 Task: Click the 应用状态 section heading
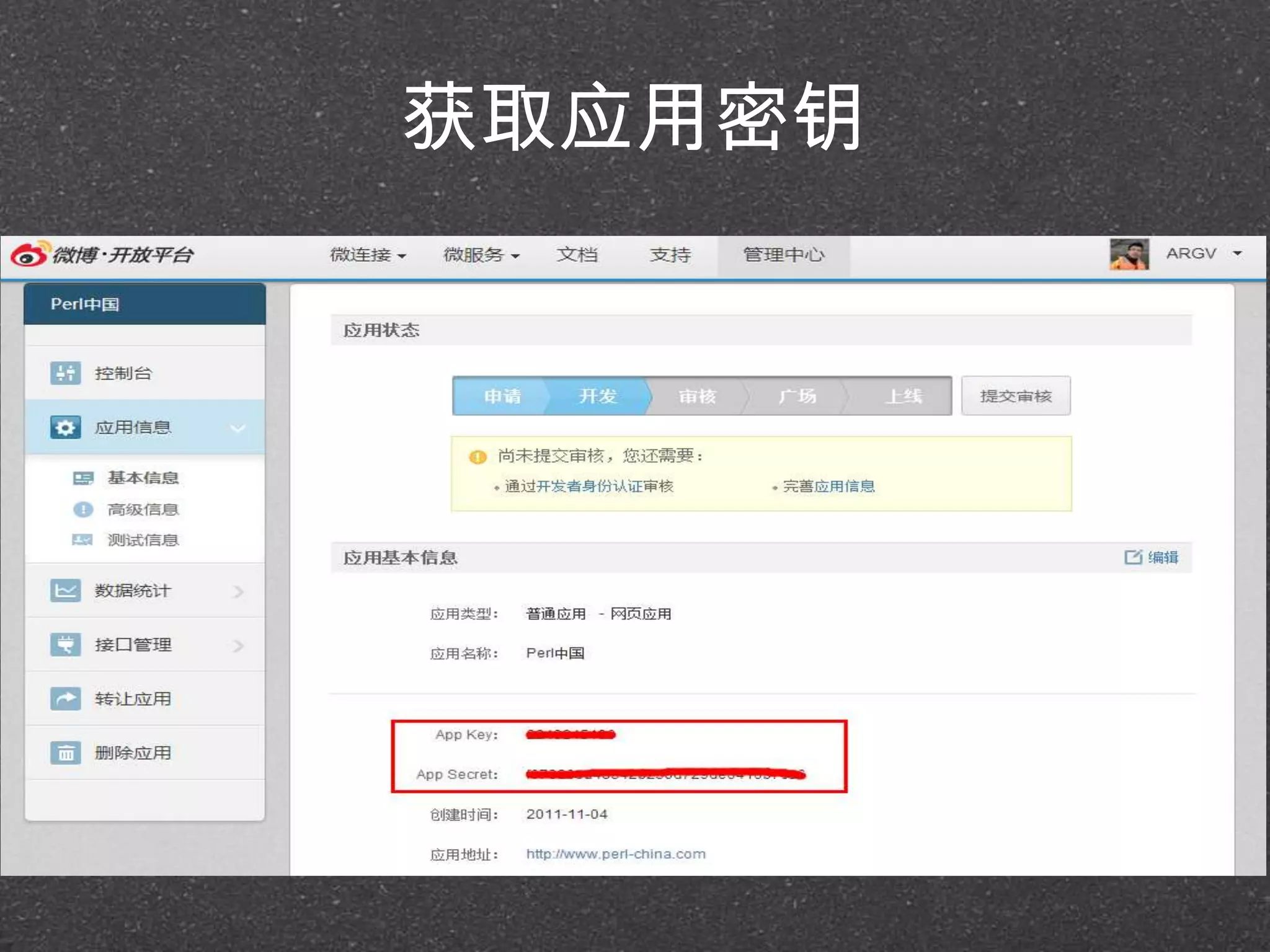click(x=381, y=330)
